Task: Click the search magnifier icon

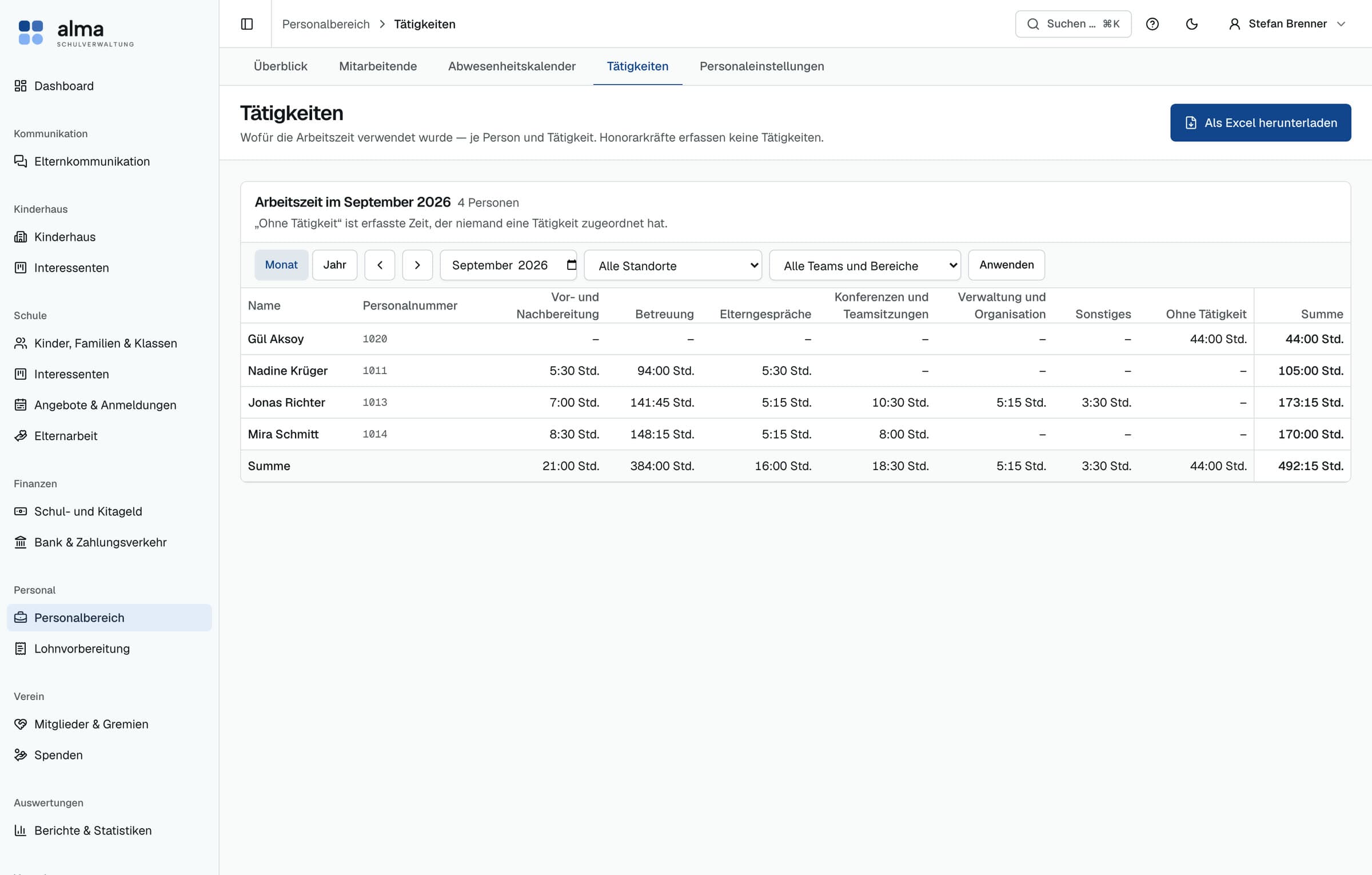Action: [1033, 24]
